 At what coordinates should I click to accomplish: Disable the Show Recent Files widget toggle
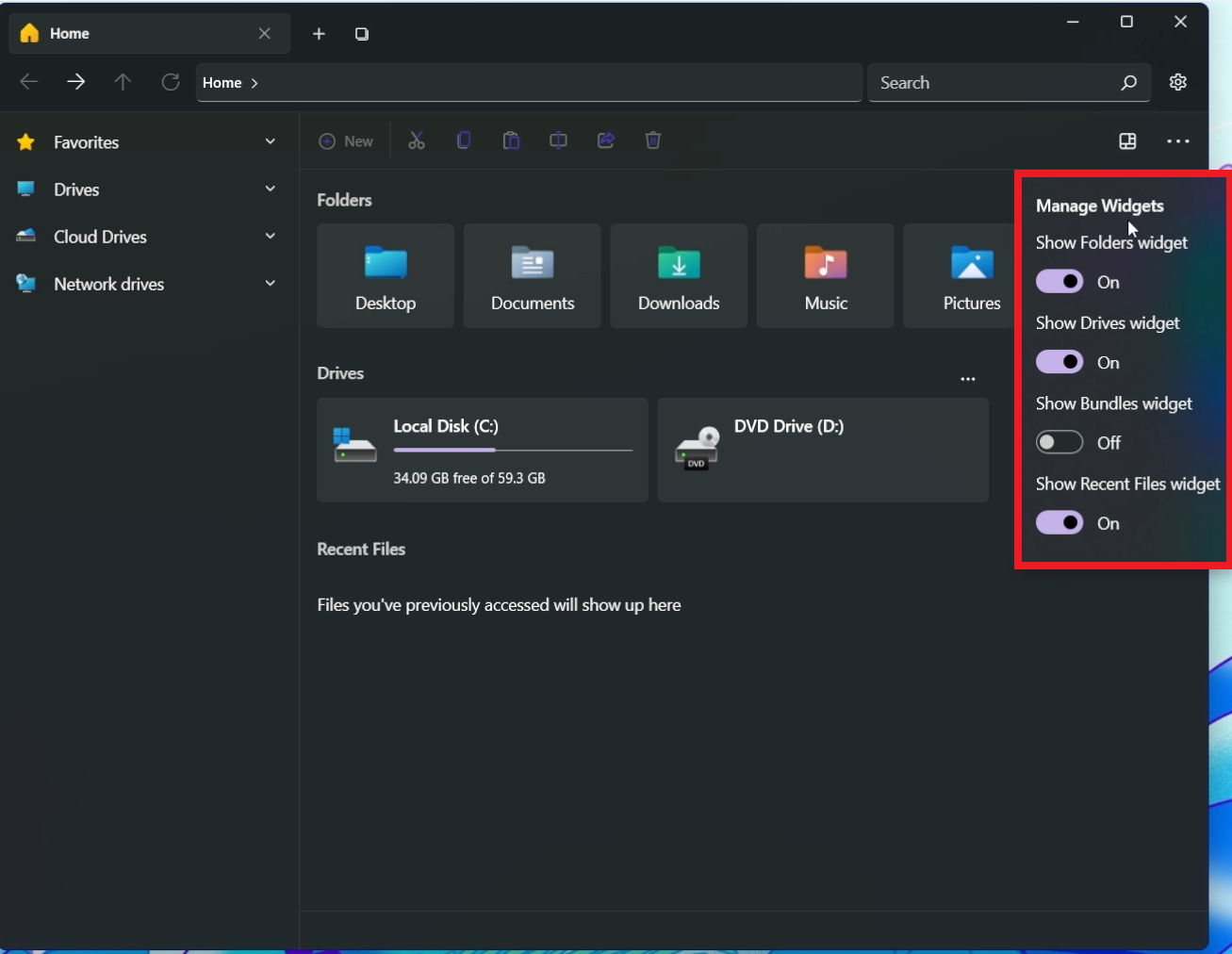coord(1060,523)
